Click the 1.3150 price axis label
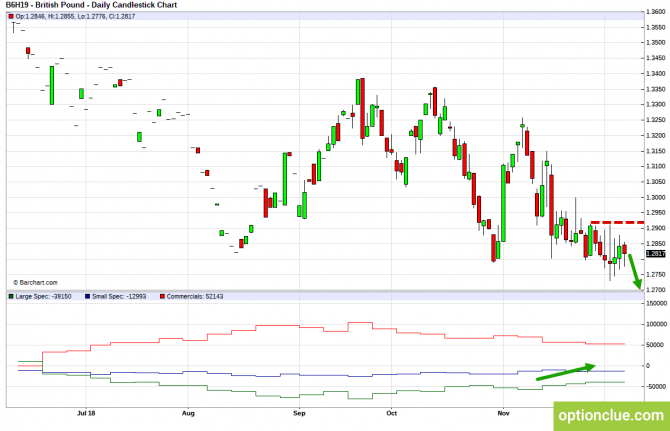 coord(656,151)
